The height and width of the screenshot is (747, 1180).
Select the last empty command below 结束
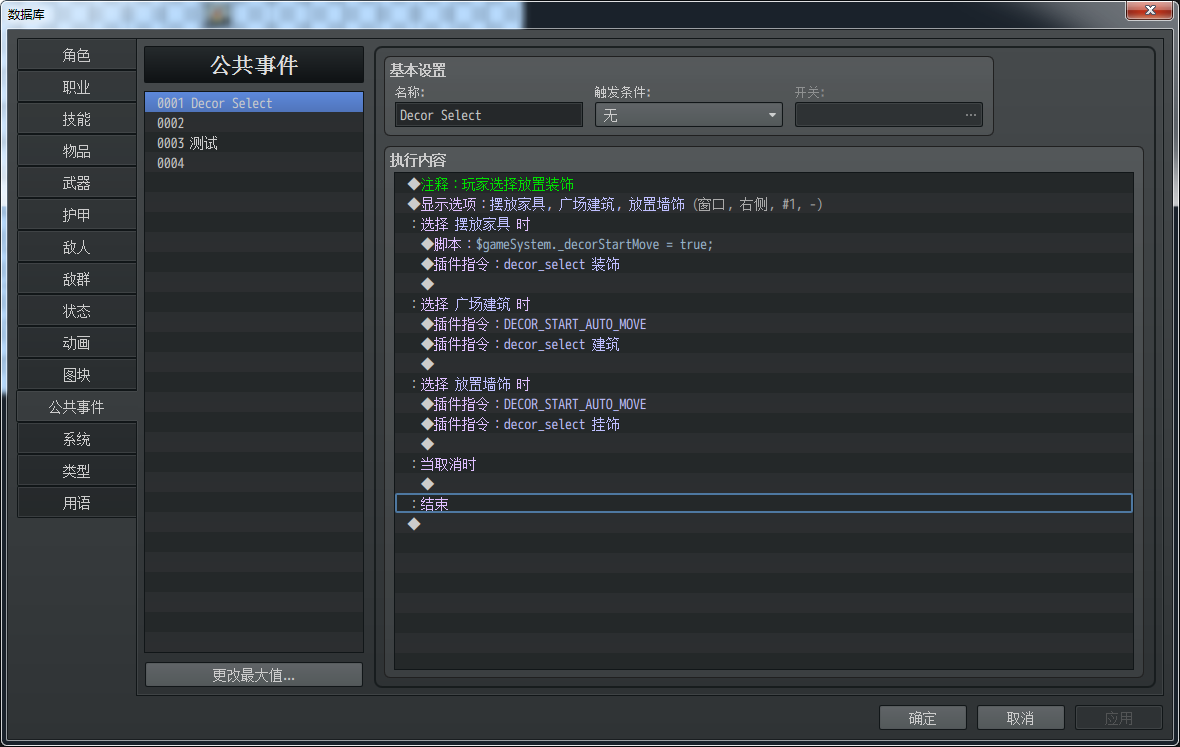pos(764,524)
